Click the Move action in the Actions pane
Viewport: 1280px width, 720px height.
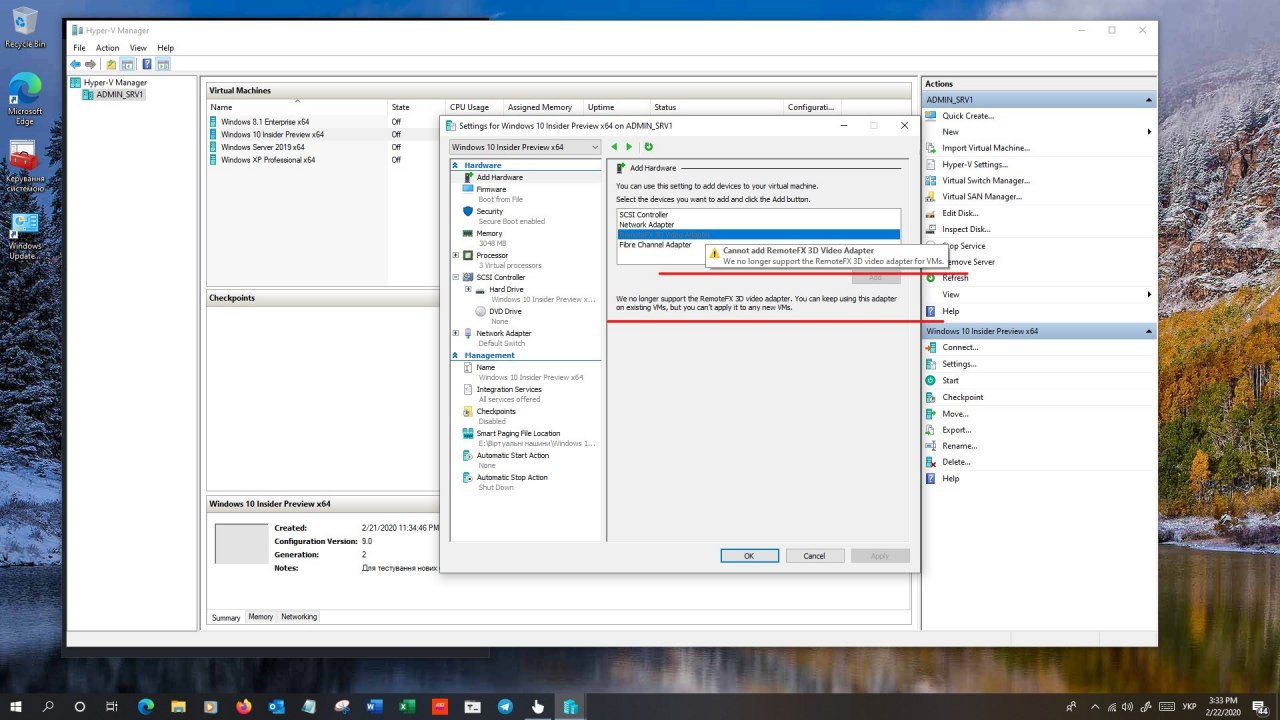click(x=955, y=413)
